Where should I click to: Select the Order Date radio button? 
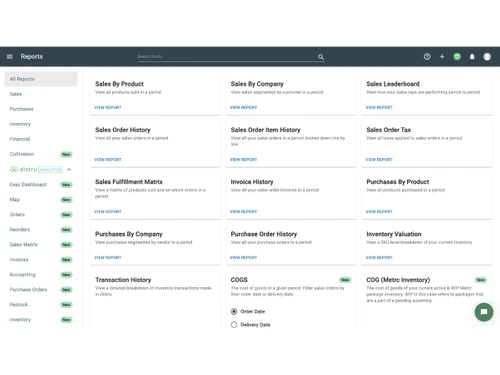[234, 311]
